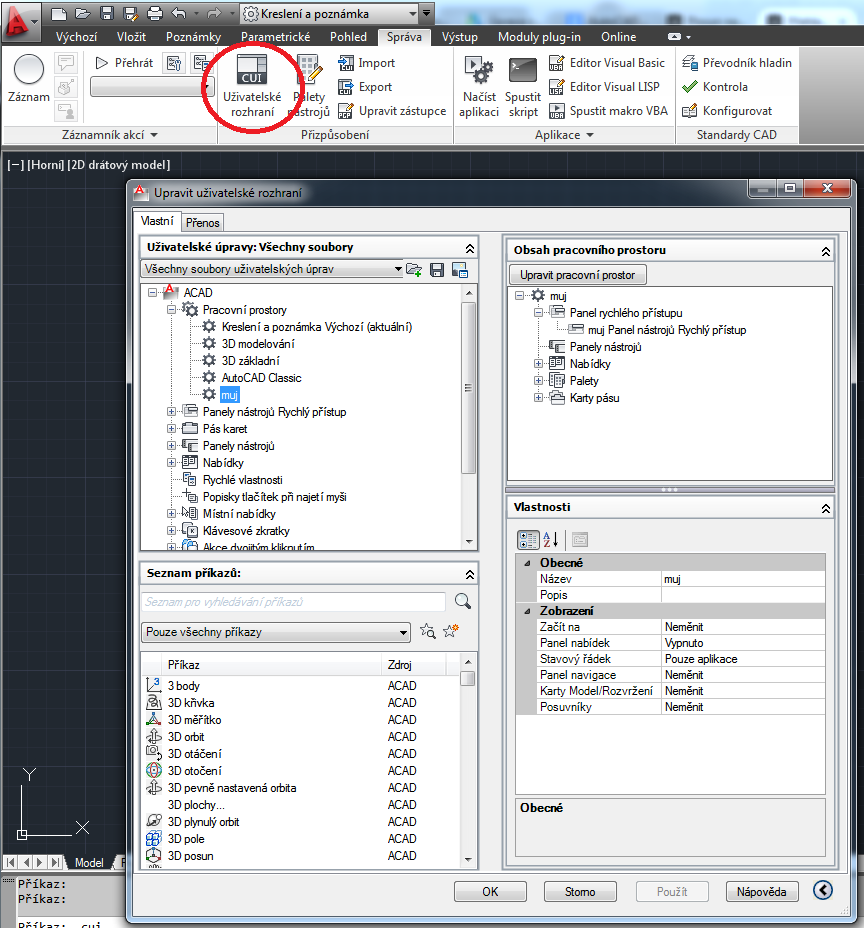This screenshot has width=864, height=928.
Task: Expand the Nabídky node in workspace contents
Action: point(539,363)
